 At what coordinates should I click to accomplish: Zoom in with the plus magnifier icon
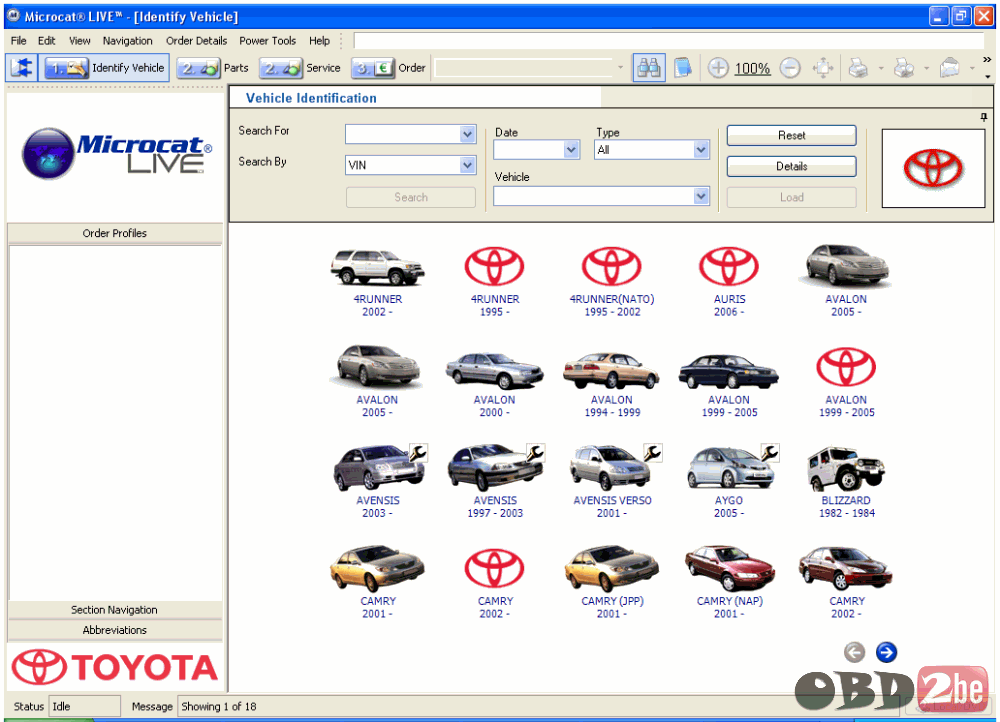pyautogui.click(x=718, y=68)
